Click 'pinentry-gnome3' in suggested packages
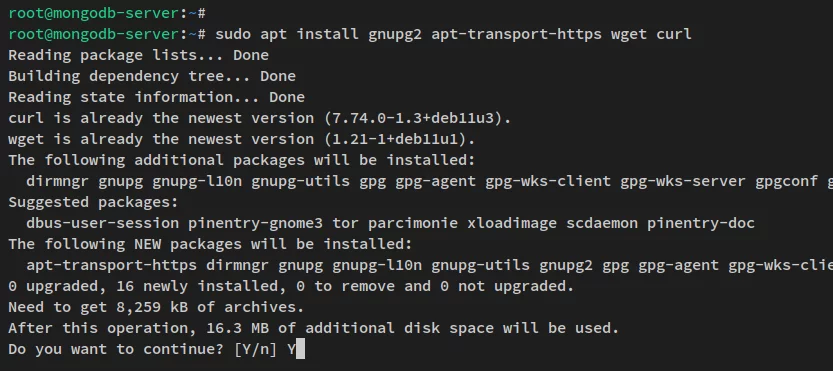The height and width of the screenshot is (371, 833). coord(255,223)
